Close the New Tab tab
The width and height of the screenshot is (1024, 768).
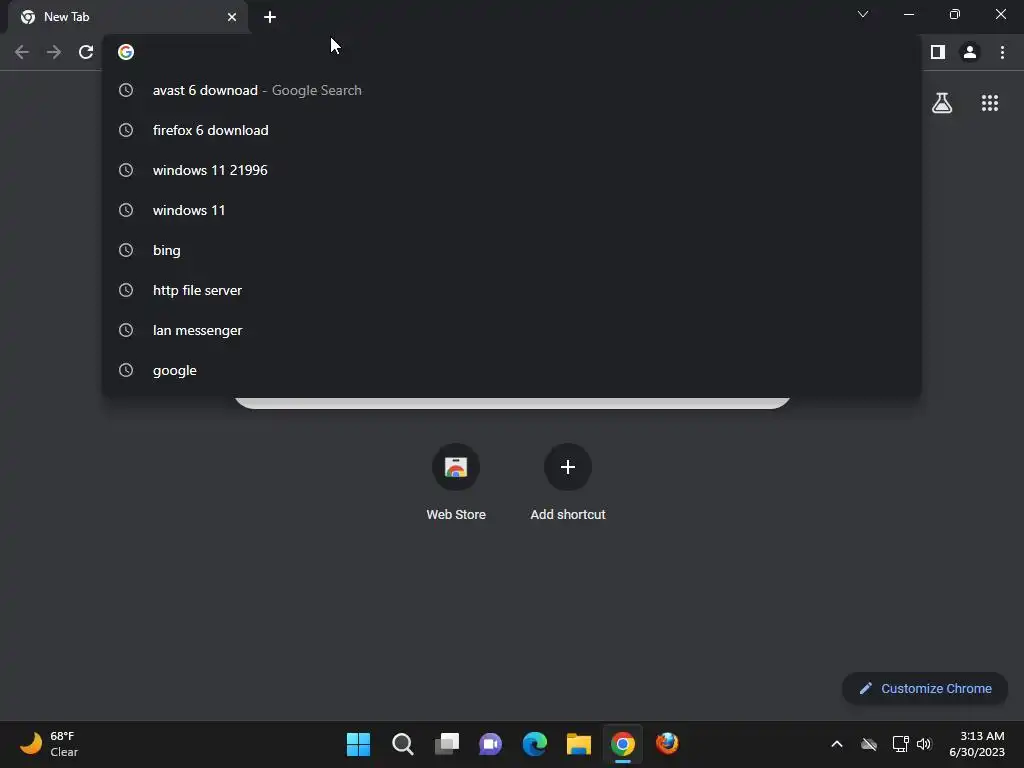(x=232, y=17)
